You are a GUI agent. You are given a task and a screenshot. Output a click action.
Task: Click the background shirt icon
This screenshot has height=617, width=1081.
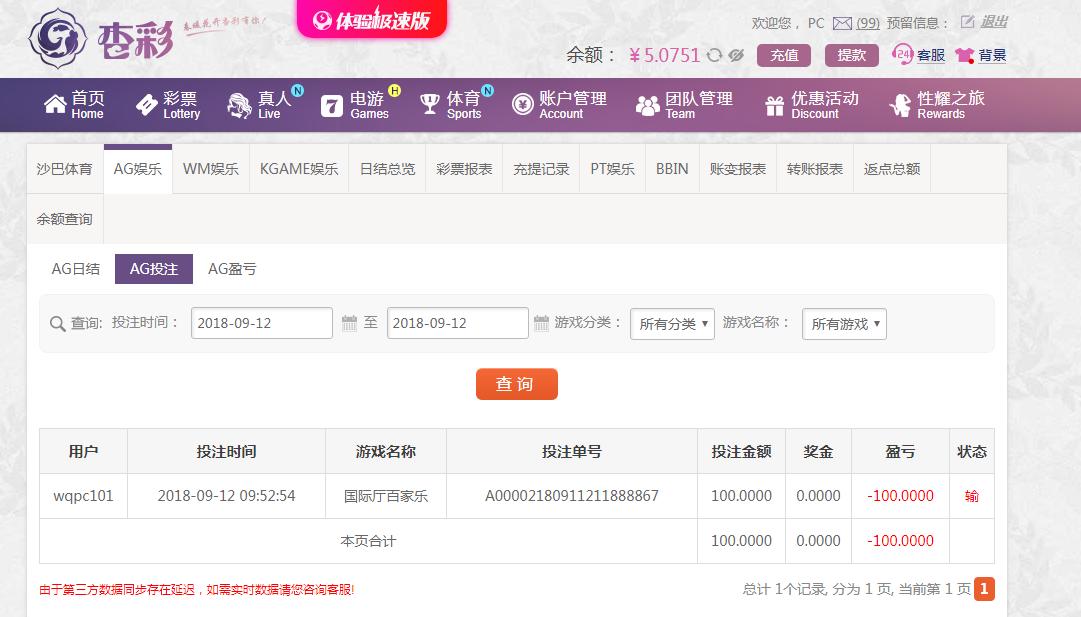[964, 55]
